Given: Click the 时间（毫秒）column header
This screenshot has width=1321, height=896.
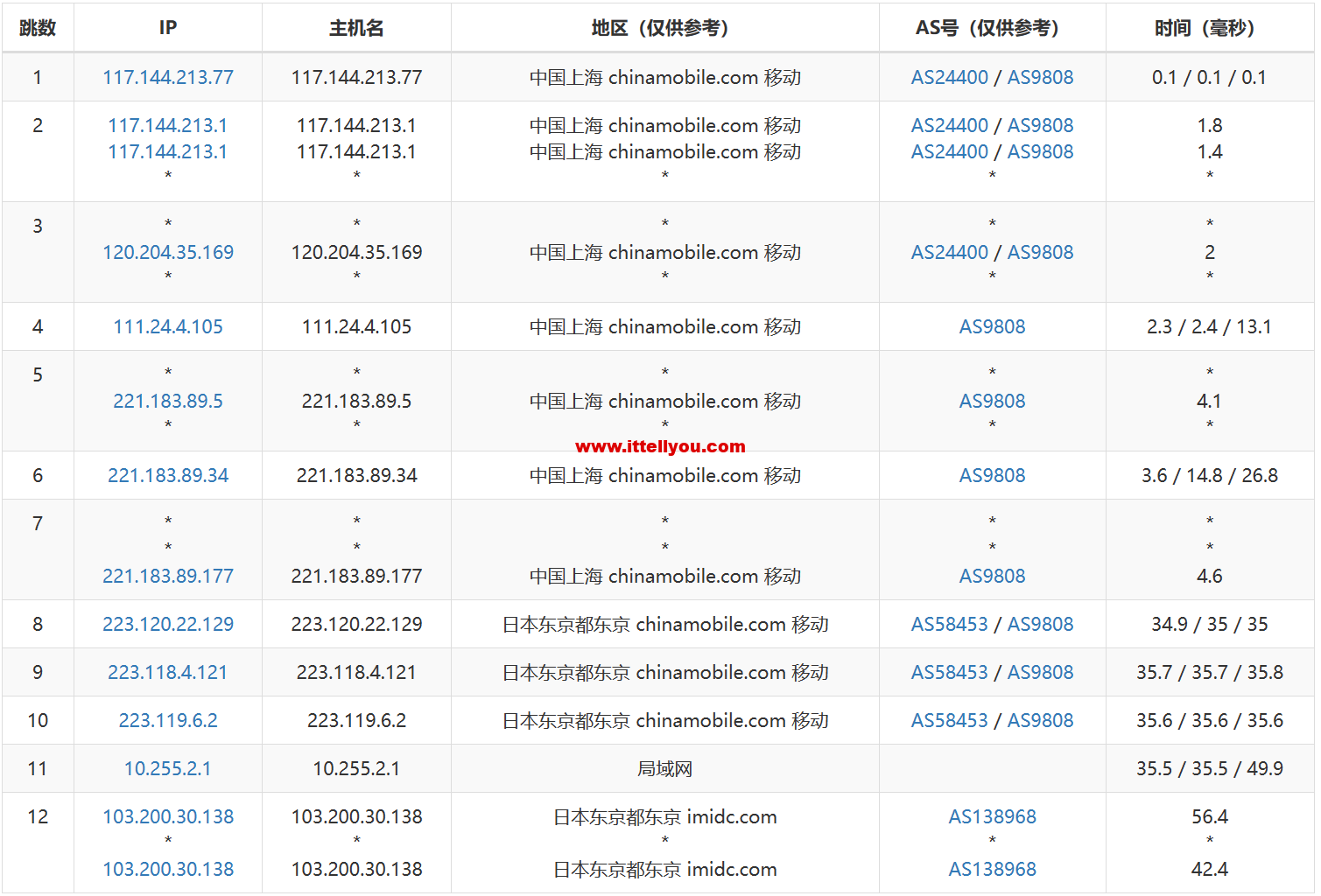Looking at the screenshot, I should [x=1209, y=28].
